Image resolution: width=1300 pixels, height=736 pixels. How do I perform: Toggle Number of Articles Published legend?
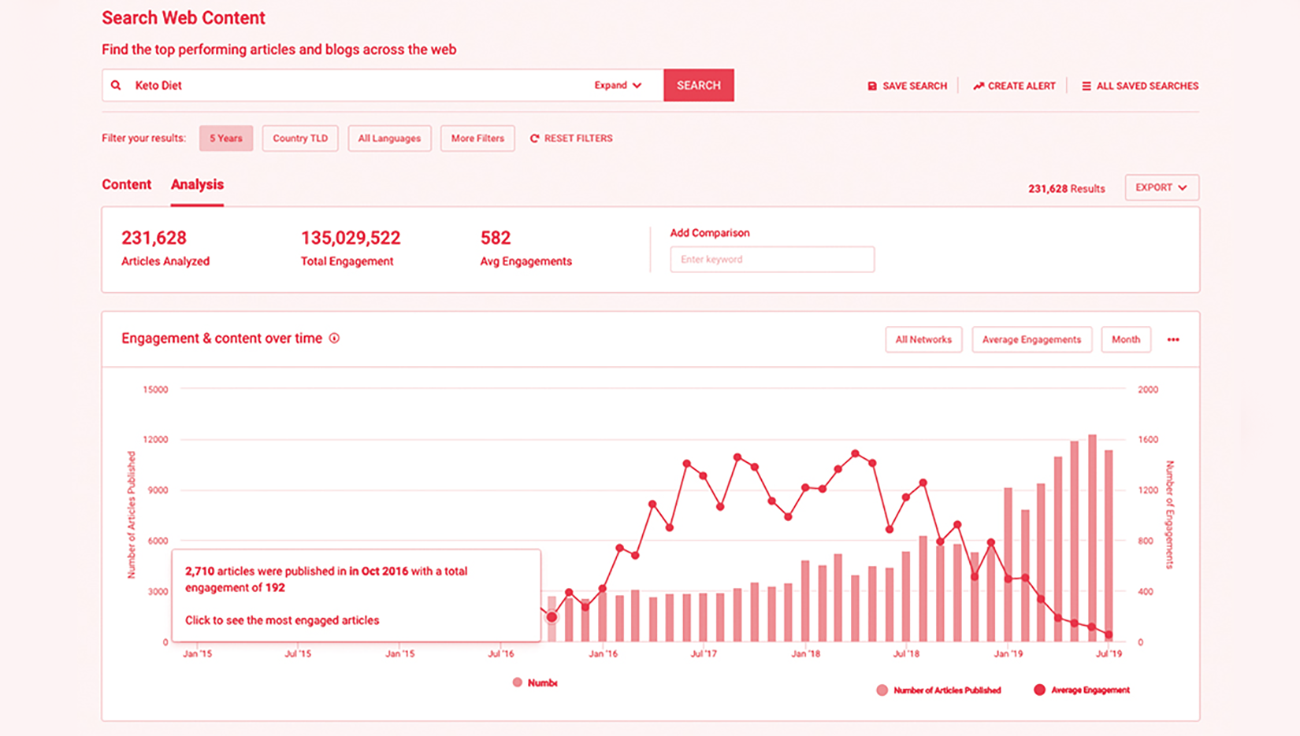(x=882, y=690)
